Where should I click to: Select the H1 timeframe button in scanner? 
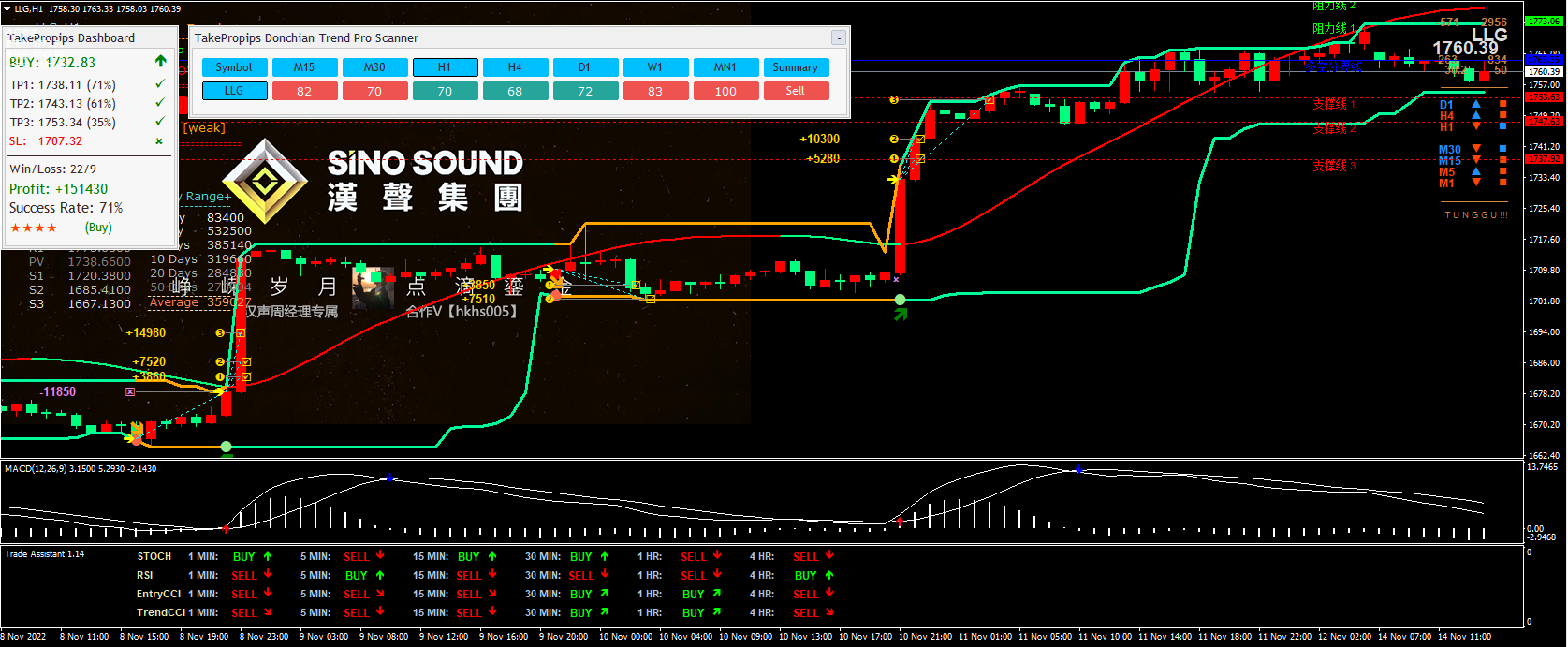pos(445,67)
